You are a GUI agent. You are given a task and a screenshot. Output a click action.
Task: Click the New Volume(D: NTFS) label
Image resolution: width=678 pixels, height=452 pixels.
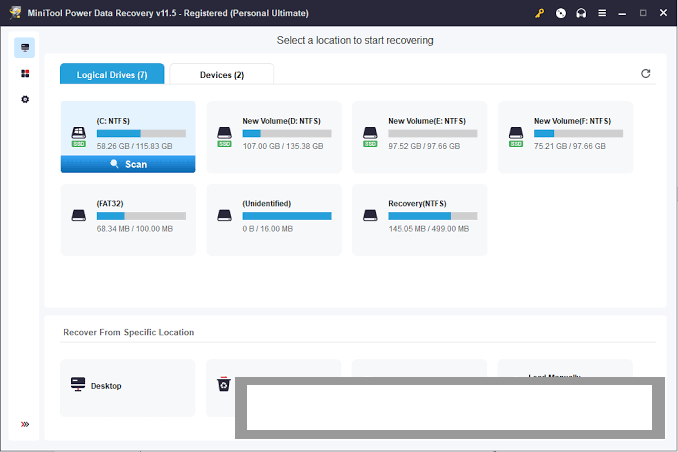(x=281, y=121)
